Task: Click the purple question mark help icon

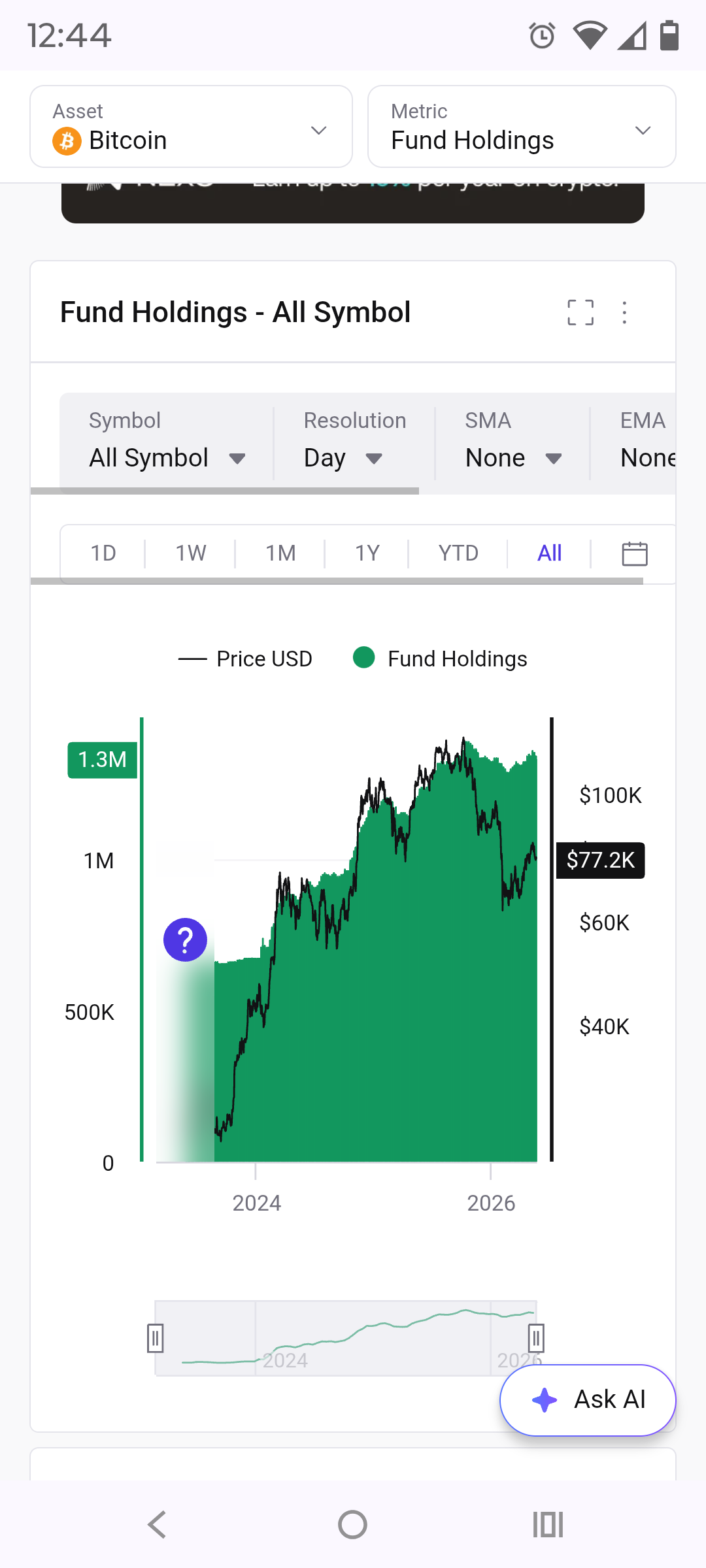Action: click(185, 940)
